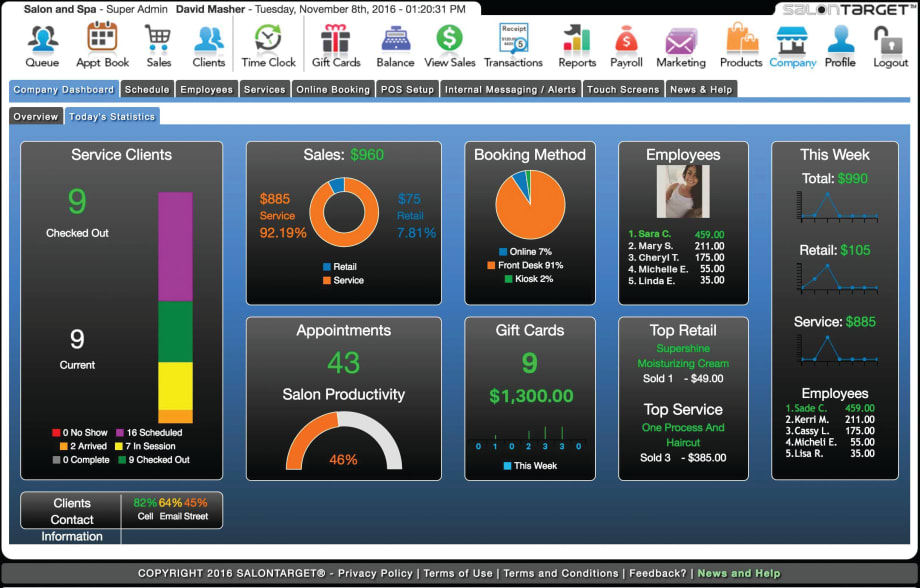This screenshot has width=920, height=588.
Task: Click the Gift Cards amount $1,300.00
Action: (x=531, y=396)
